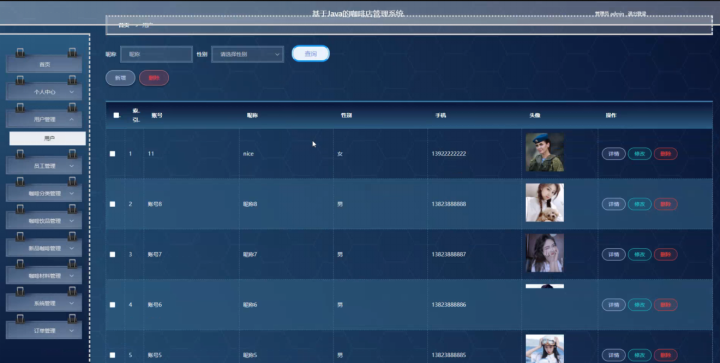Screen dimensions: 720x363
Task: Click the 手机 column header
Action: 440,116
